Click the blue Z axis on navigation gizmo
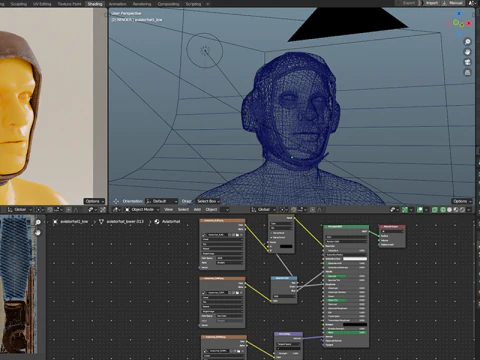This screenshot has height=360, width=480. pos(459,14)
